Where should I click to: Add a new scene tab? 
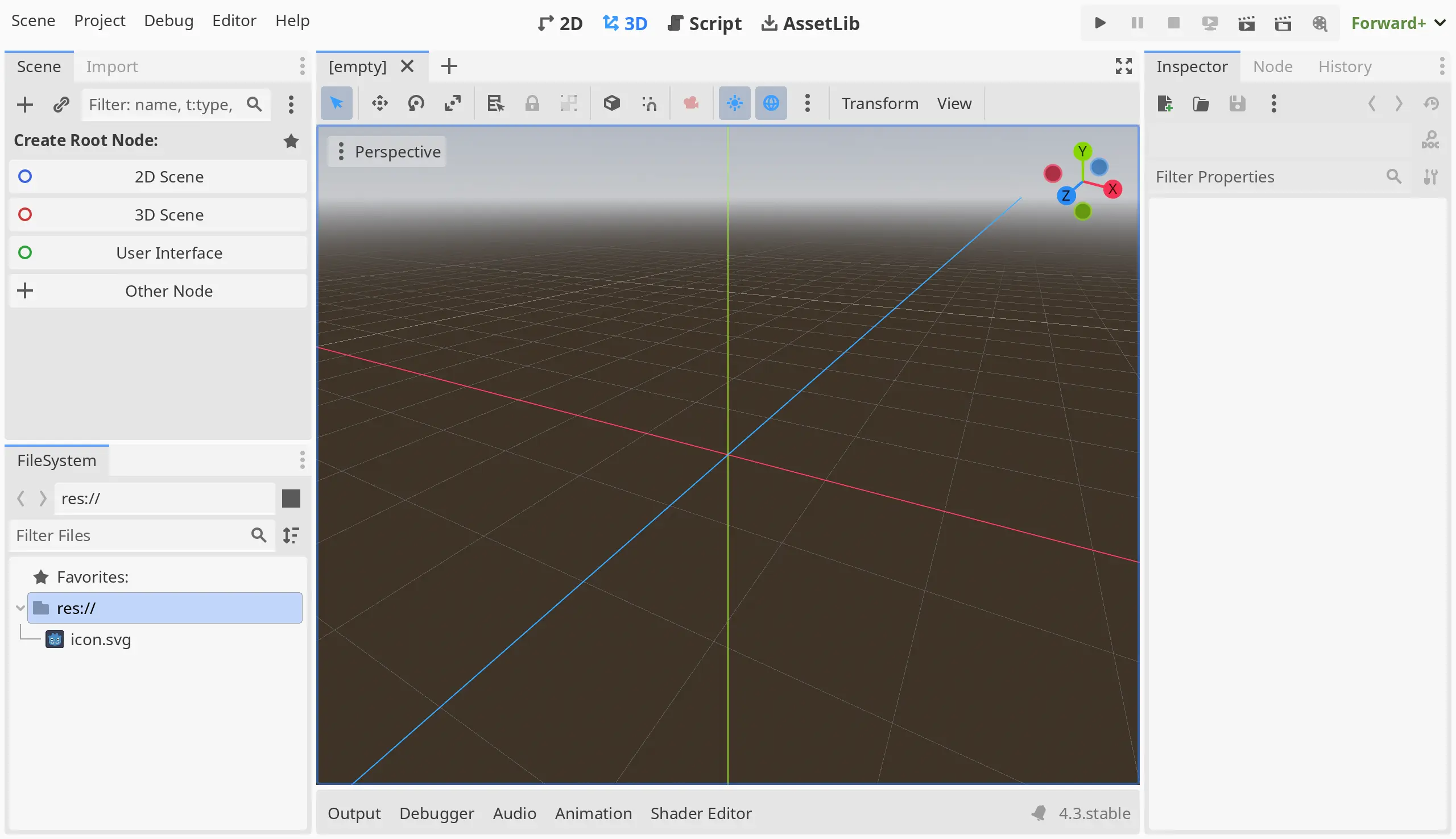point(449,67)
